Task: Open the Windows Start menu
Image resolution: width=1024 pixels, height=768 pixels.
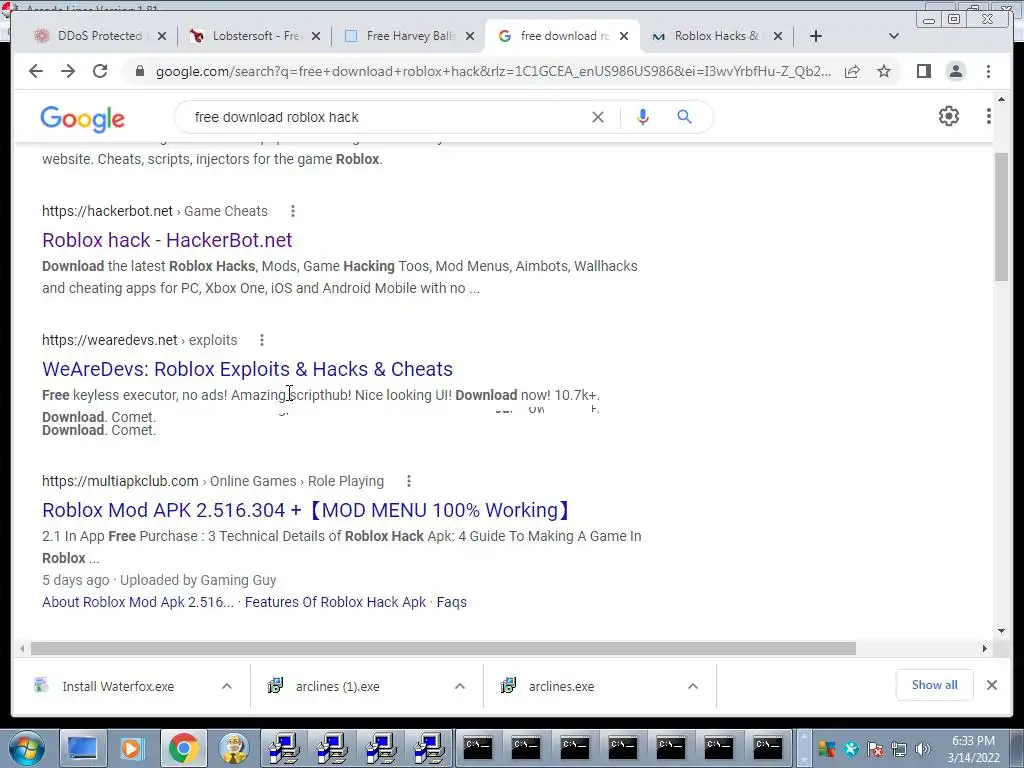Action: [x=26, y=748]
